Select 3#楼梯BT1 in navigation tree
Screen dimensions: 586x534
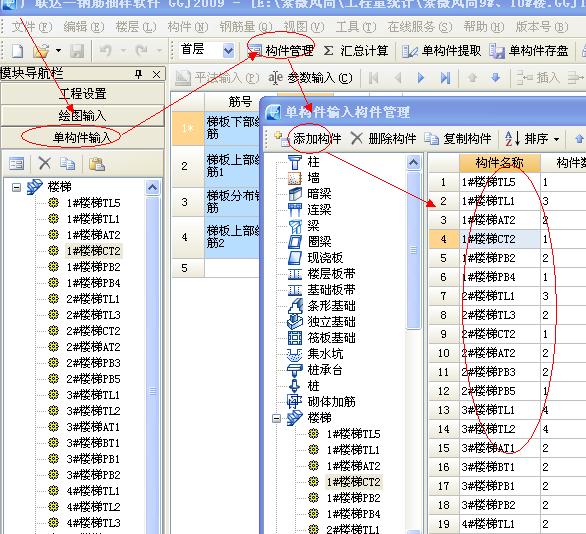pos(93,443)
